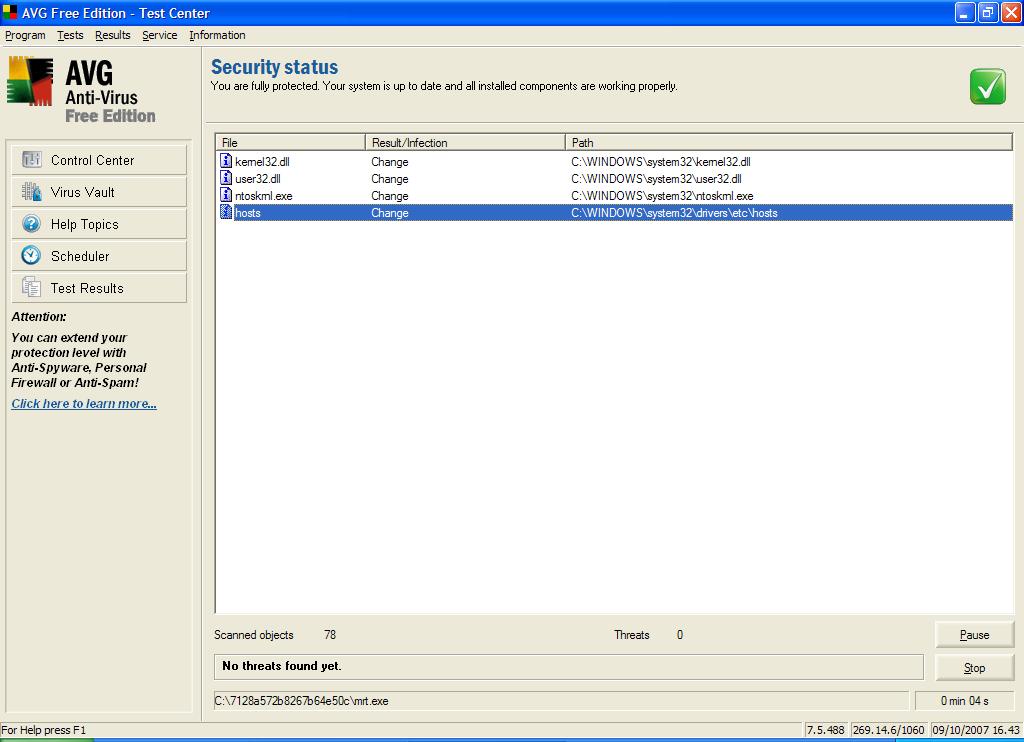Click the Scheduler clock icon
The width and height of the screenshot is (1024, 742).
pos(31,255)
